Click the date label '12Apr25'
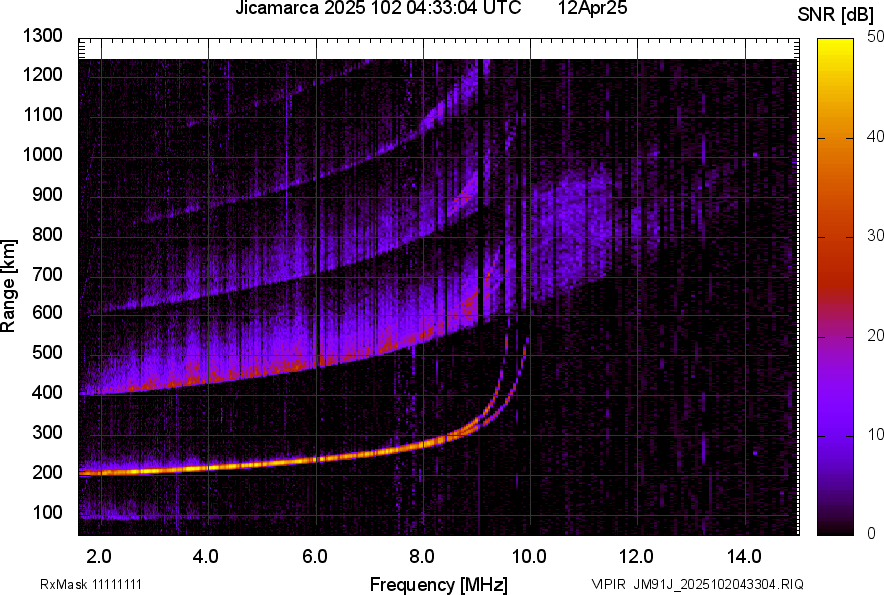Screen dimensions: 884x595 point(593,8)
